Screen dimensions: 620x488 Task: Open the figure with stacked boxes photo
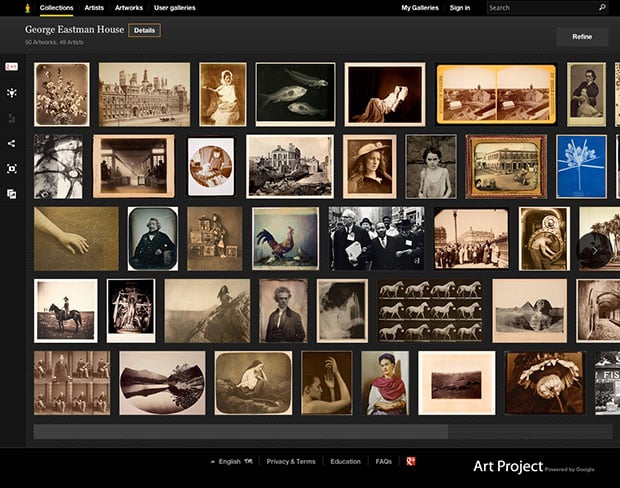[215, 238]
